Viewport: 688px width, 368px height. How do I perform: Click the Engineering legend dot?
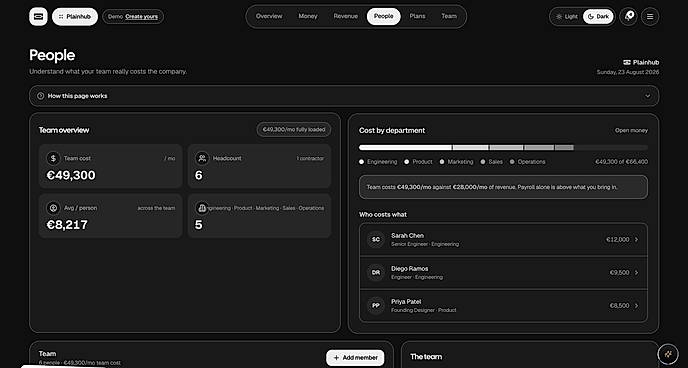[x=362, y=162]
